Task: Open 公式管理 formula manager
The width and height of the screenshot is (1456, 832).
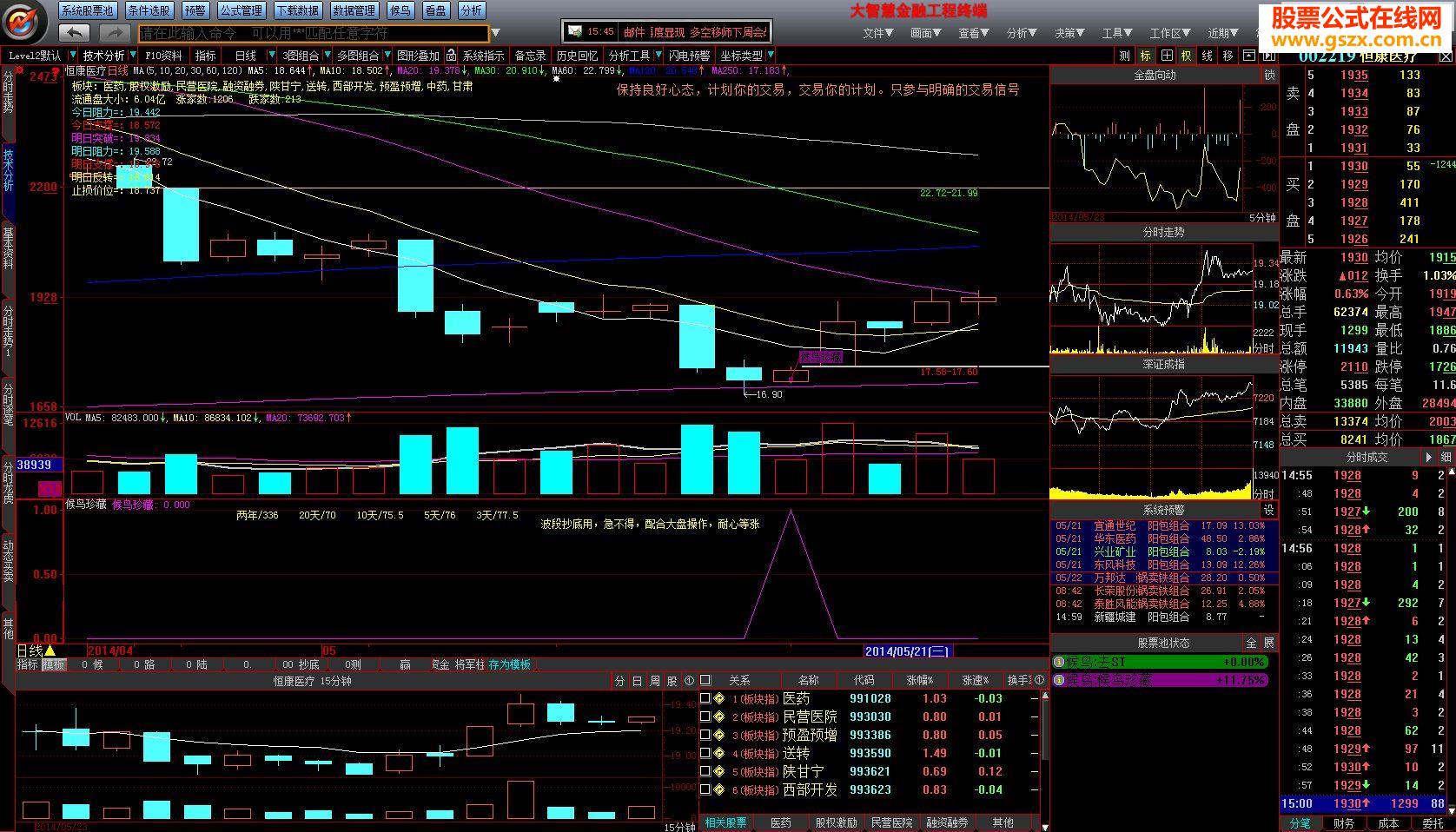Action: (241, 10)
